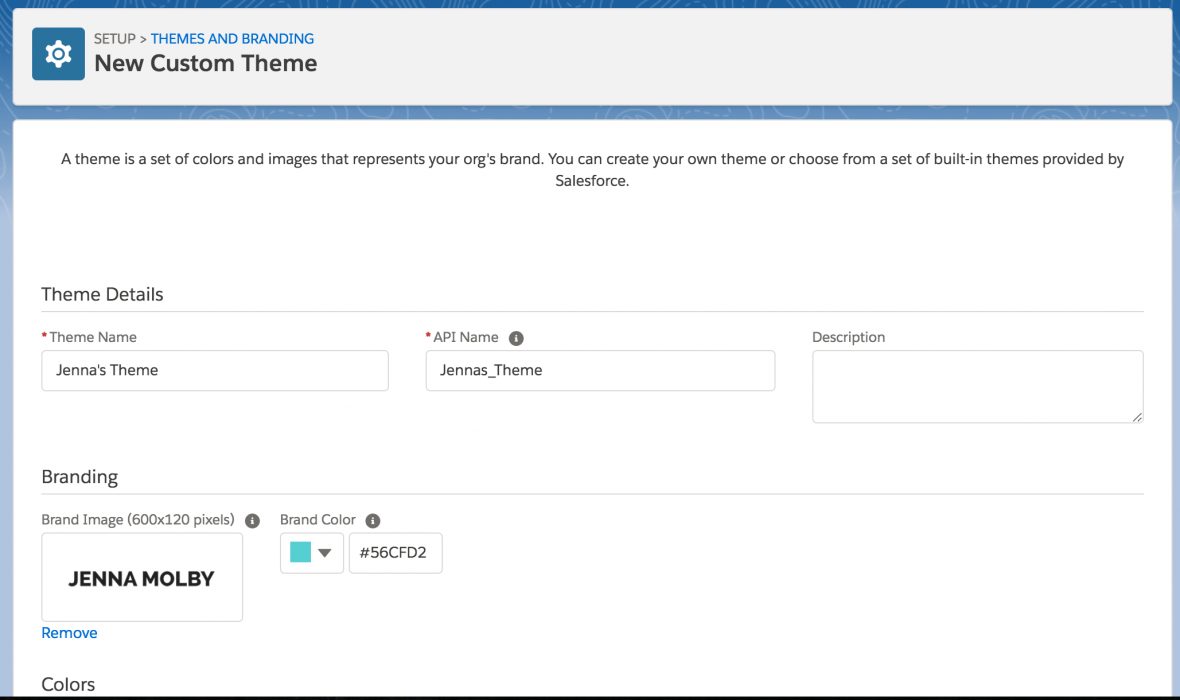Click the Theme Name required asterisk label
The image size is (1180, 700).
(45, 337)
